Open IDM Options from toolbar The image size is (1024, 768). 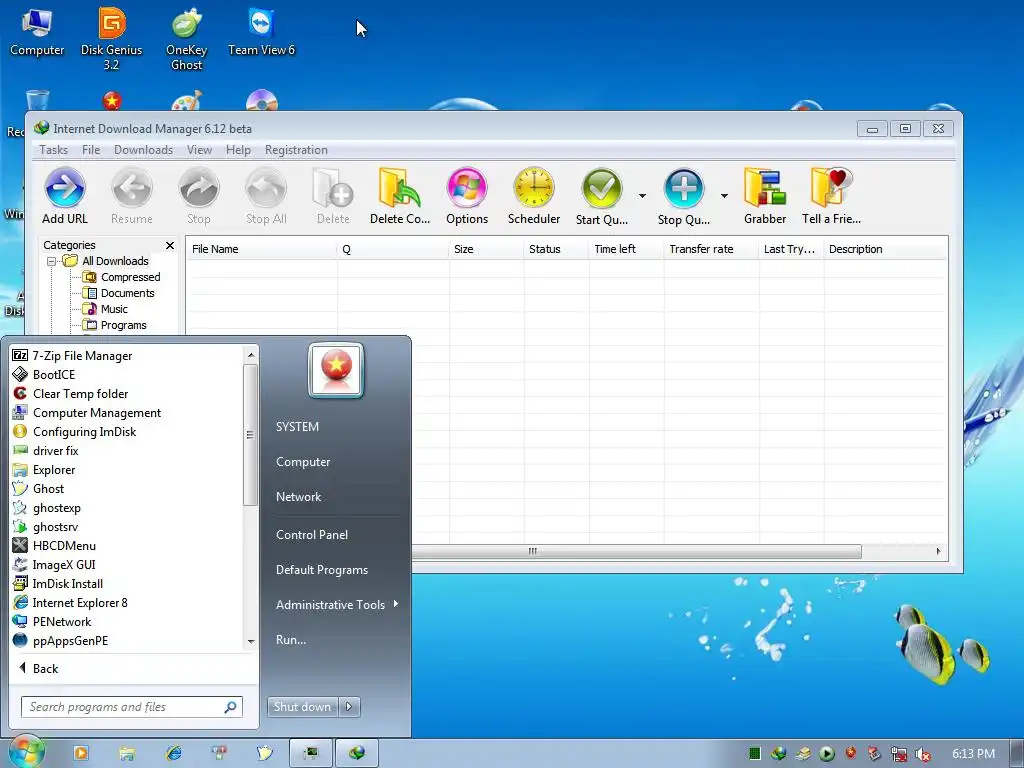point(467,196)
